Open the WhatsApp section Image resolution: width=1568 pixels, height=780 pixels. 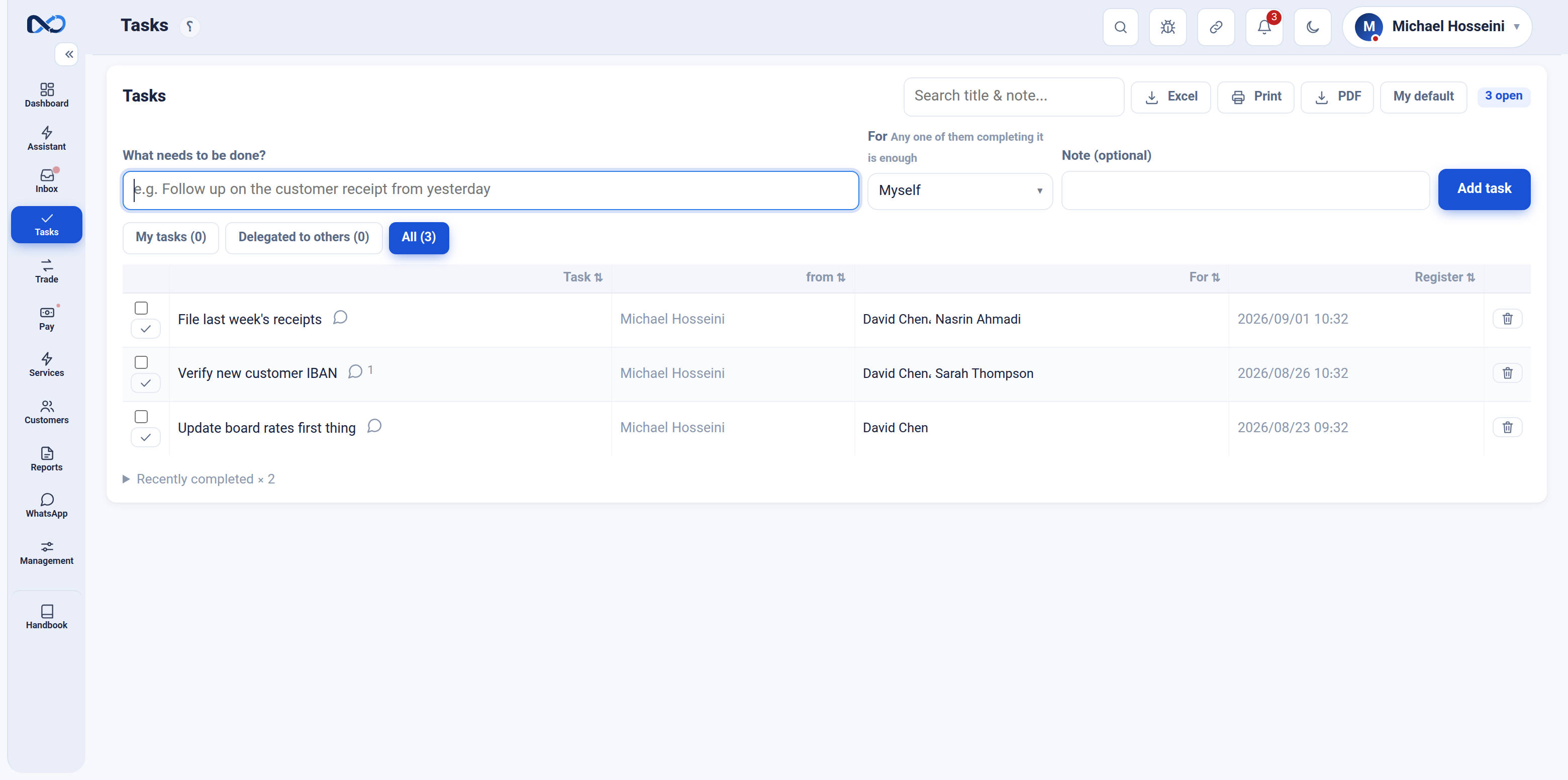[x=46, y=506]
